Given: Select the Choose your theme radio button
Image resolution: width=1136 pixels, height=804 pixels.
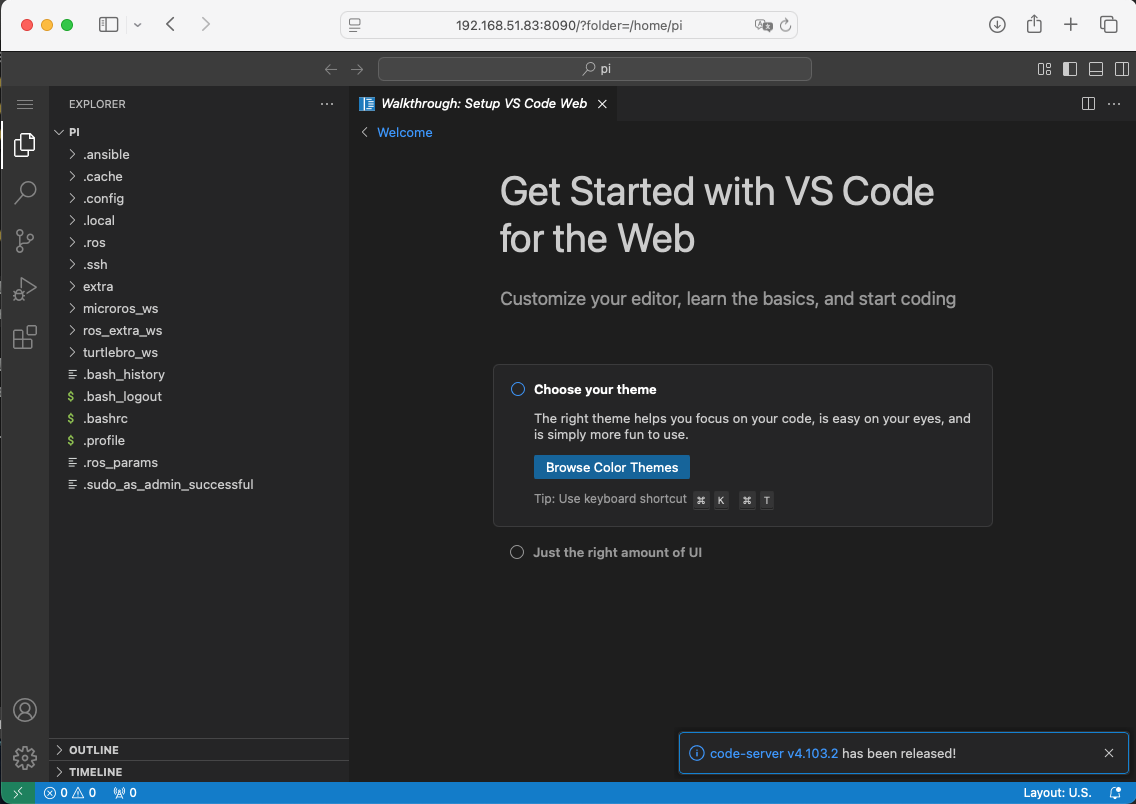Looking at the screenshot, I should coord(517,389).
